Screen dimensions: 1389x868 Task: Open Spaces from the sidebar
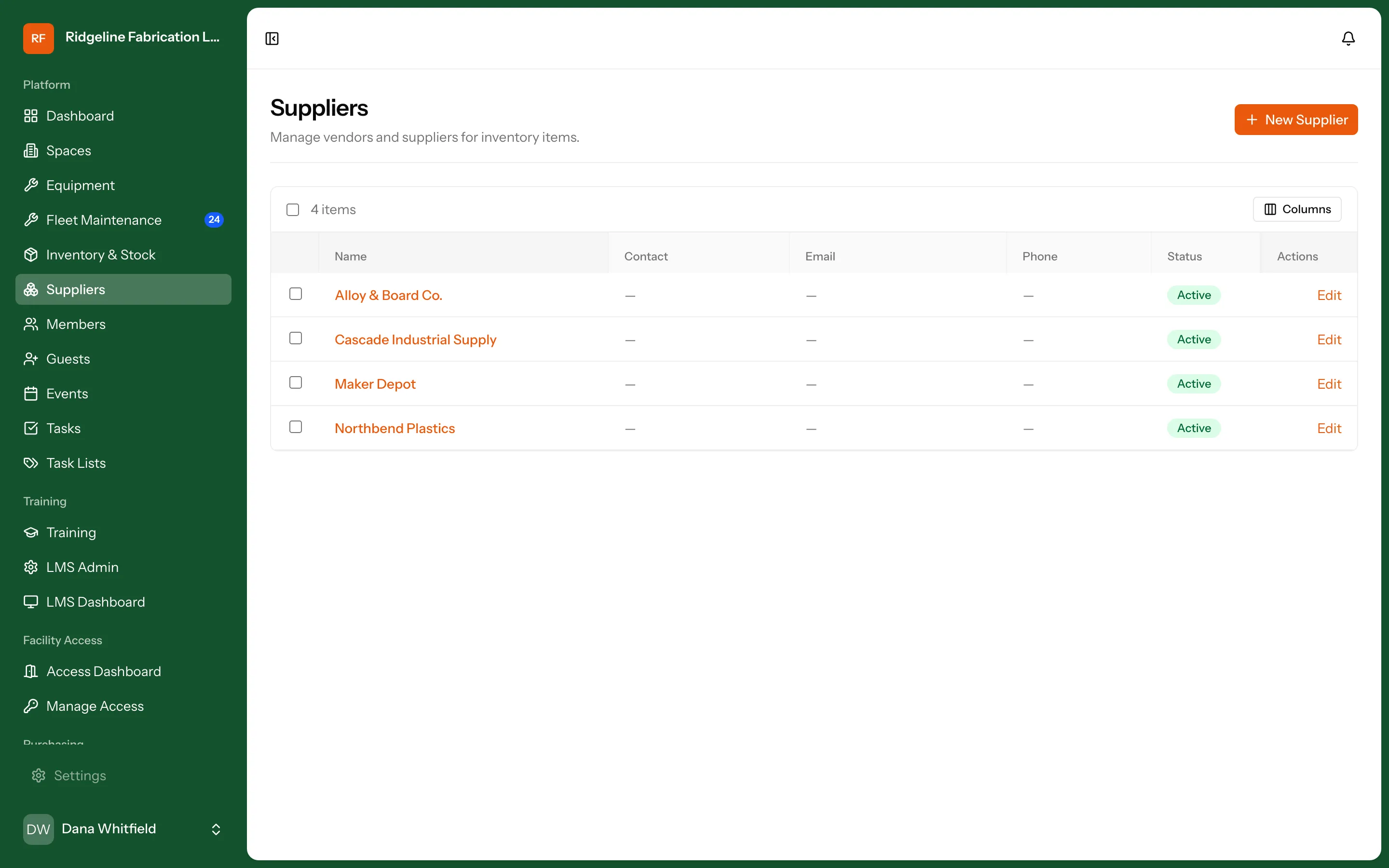pyautogui.click(x=123, y=150)
